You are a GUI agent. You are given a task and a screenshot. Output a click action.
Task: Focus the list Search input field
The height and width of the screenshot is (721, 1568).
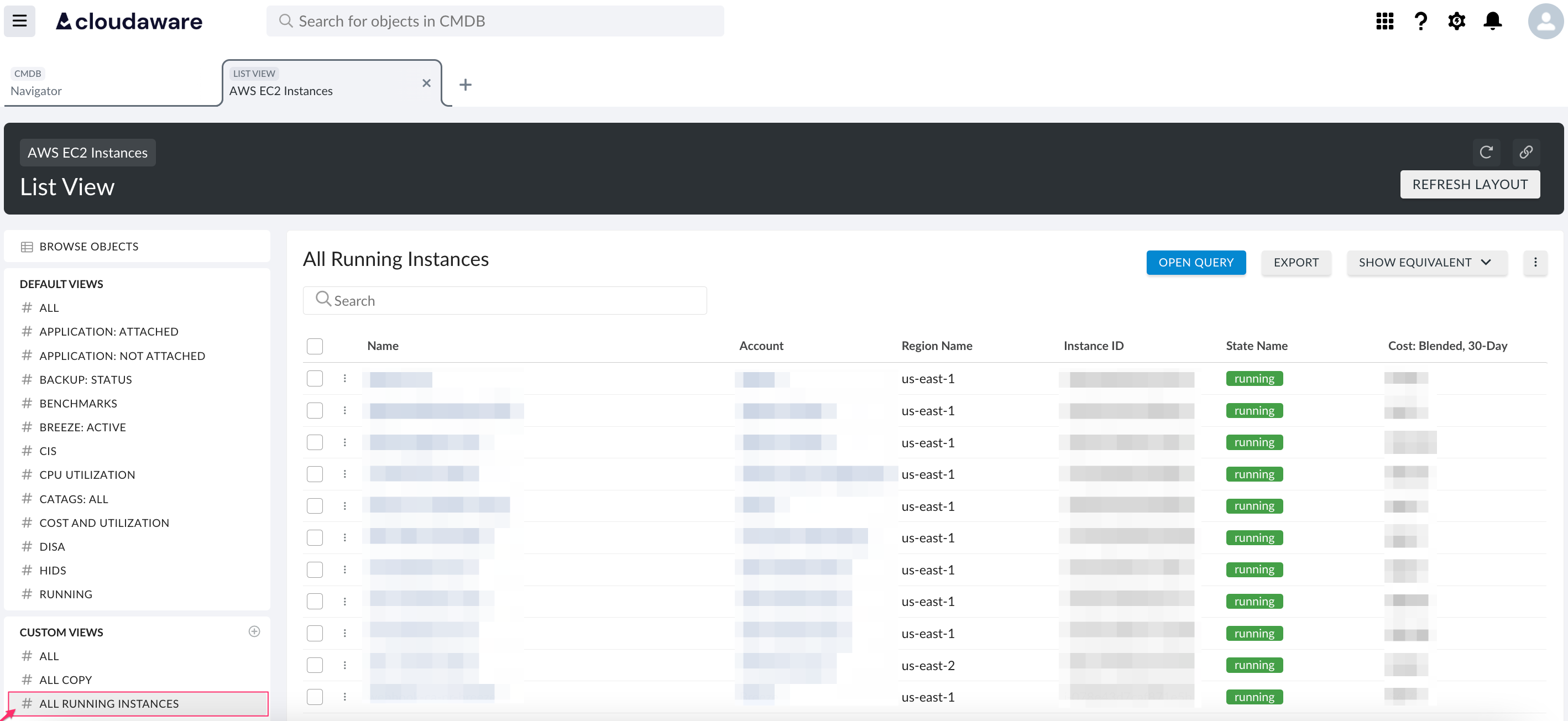tap(505, 300)
